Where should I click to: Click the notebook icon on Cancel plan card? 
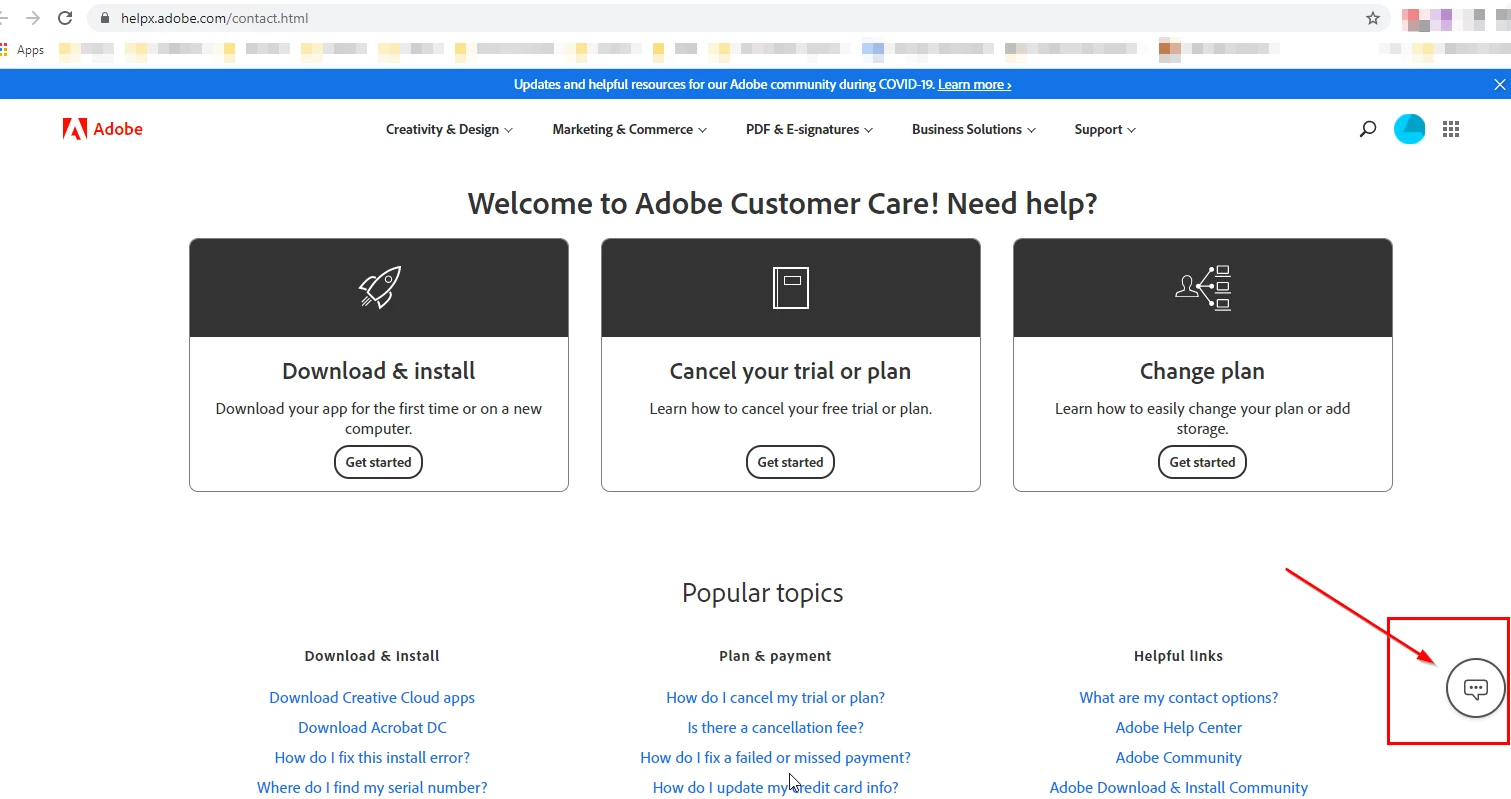pos(791,287)
